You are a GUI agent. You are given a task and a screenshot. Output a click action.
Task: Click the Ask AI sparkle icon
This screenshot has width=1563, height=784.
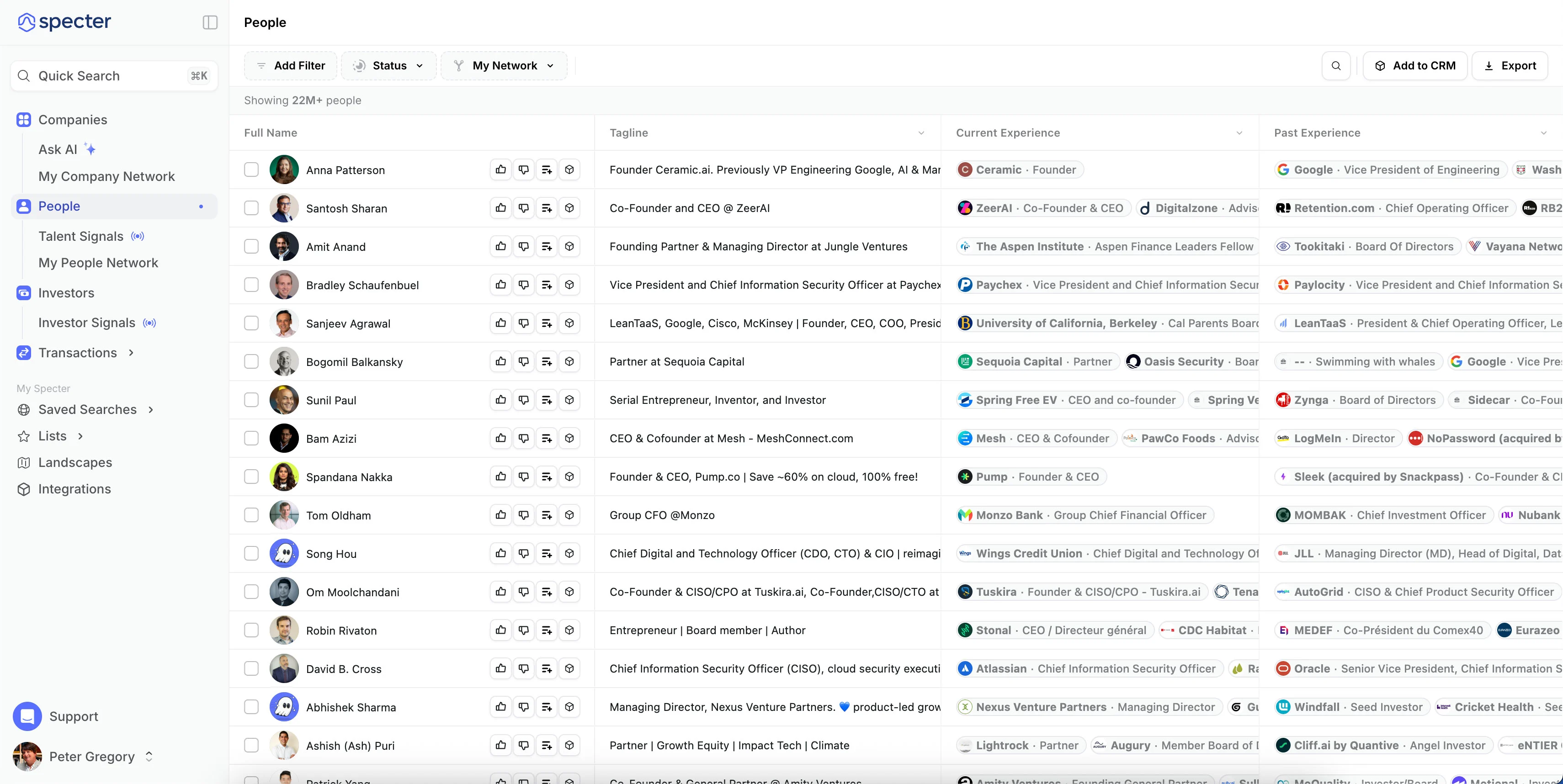tap(90, 149)
